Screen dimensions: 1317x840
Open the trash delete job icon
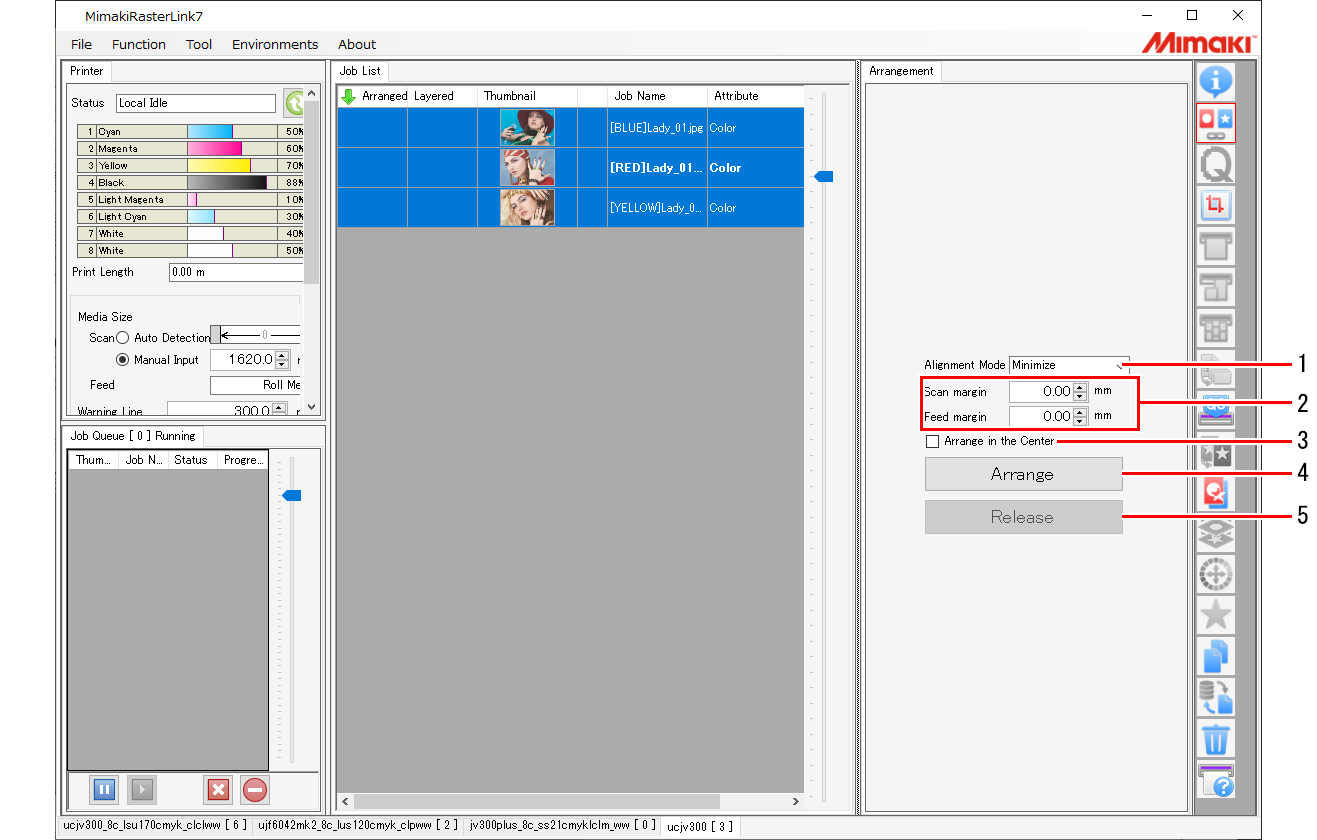coord(1216,740)
